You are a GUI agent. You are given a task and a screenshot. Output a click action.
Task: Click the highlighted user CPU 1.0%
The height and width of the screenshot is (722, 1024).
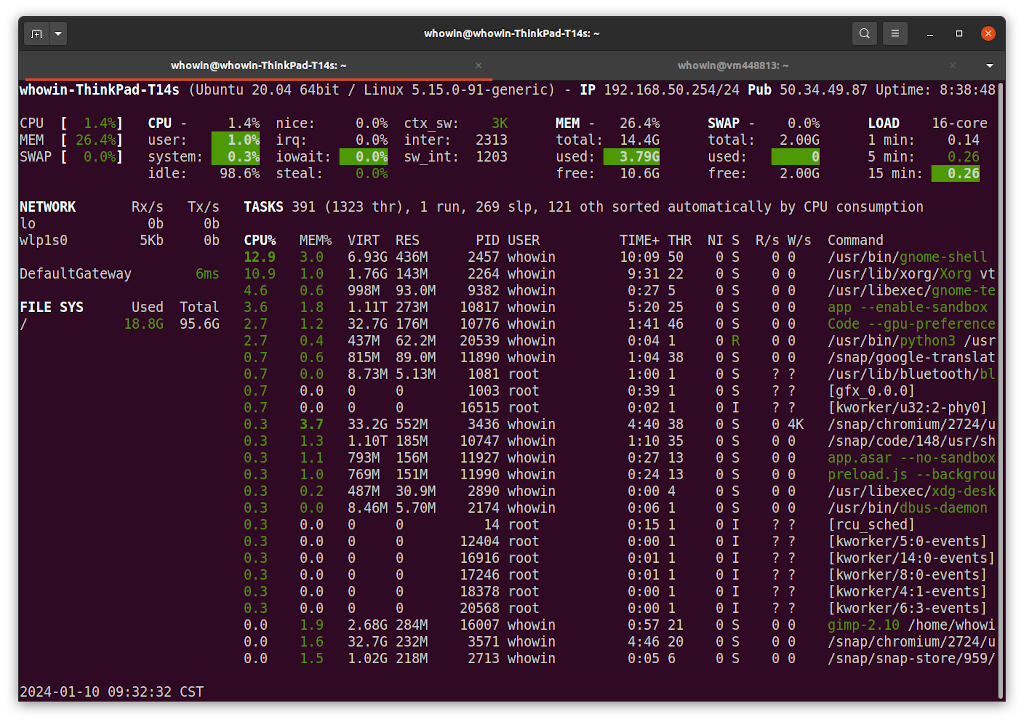[236, 140]
